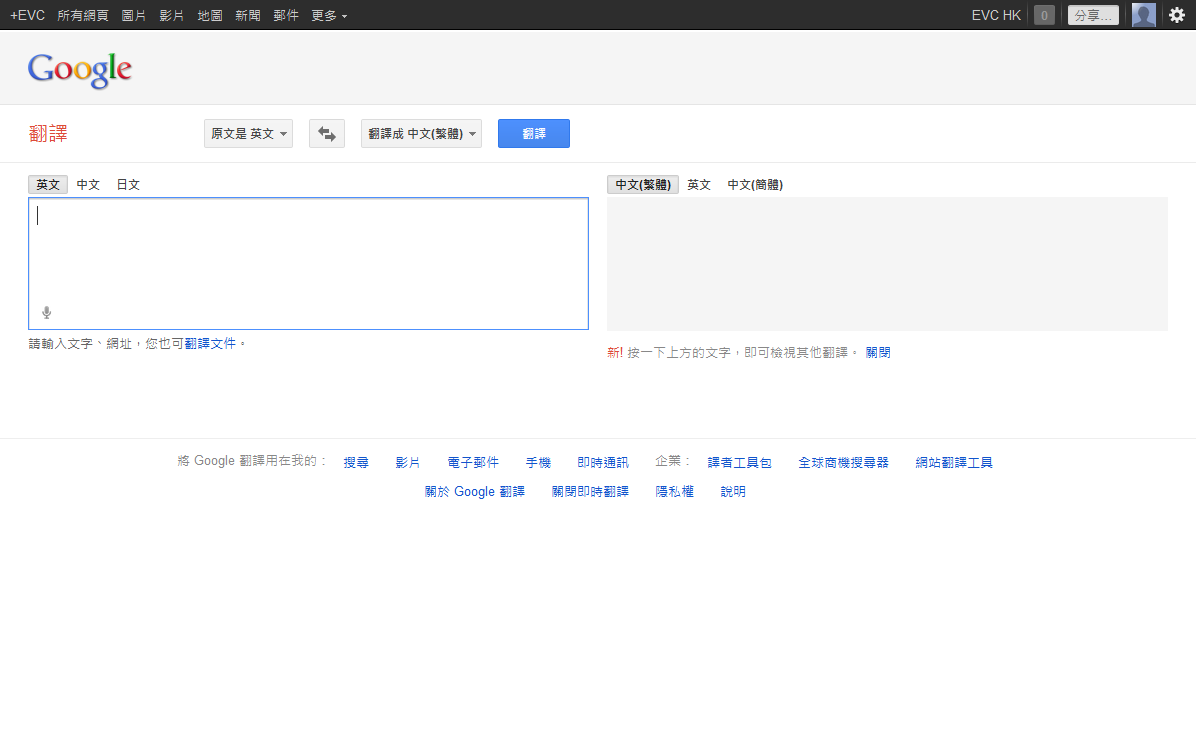
Task: Click the 隱私權 footer link
Action: (675, 492)
